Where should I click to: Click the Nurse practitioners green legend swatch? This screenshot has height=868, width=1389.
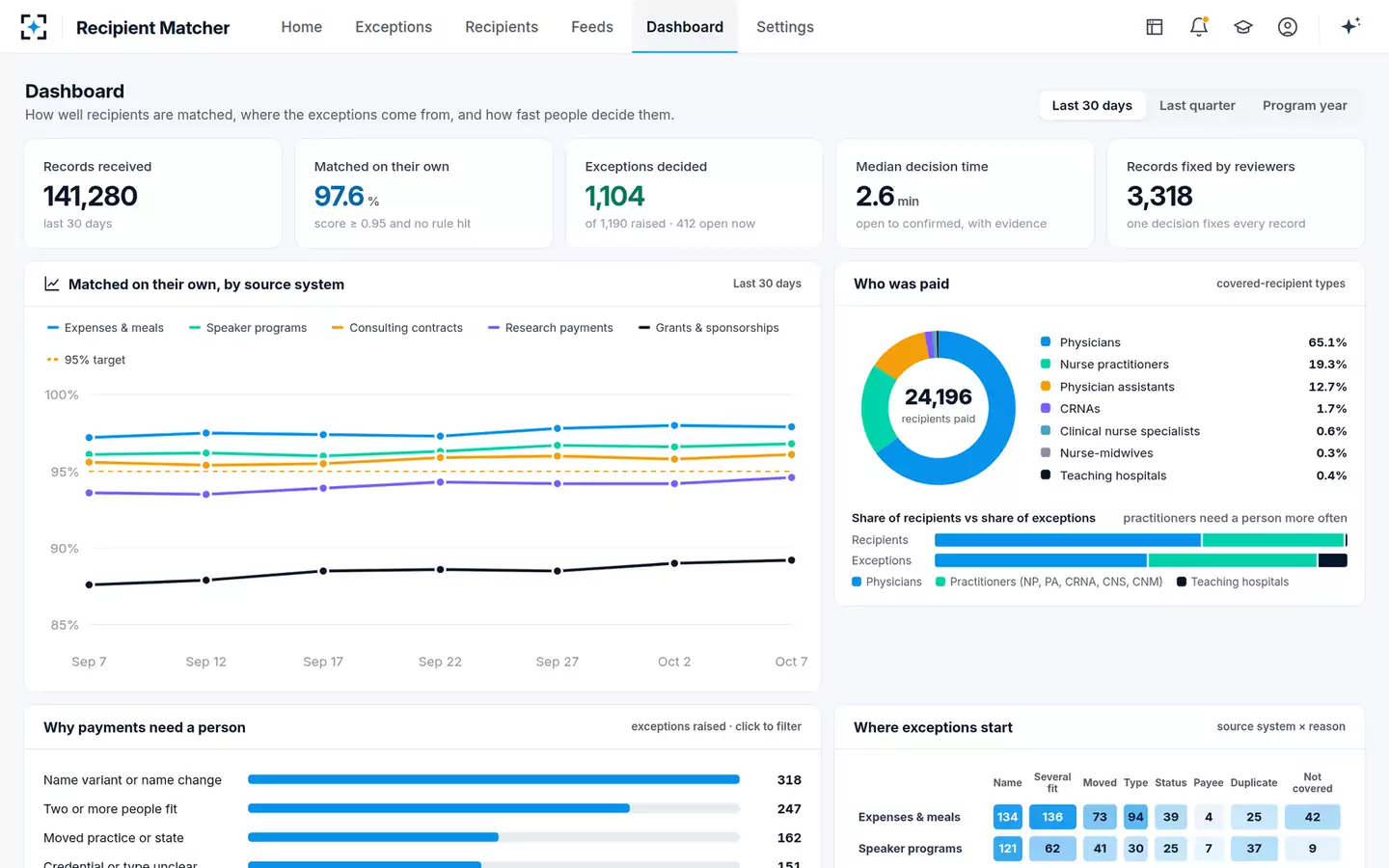tap(1046, 364)
